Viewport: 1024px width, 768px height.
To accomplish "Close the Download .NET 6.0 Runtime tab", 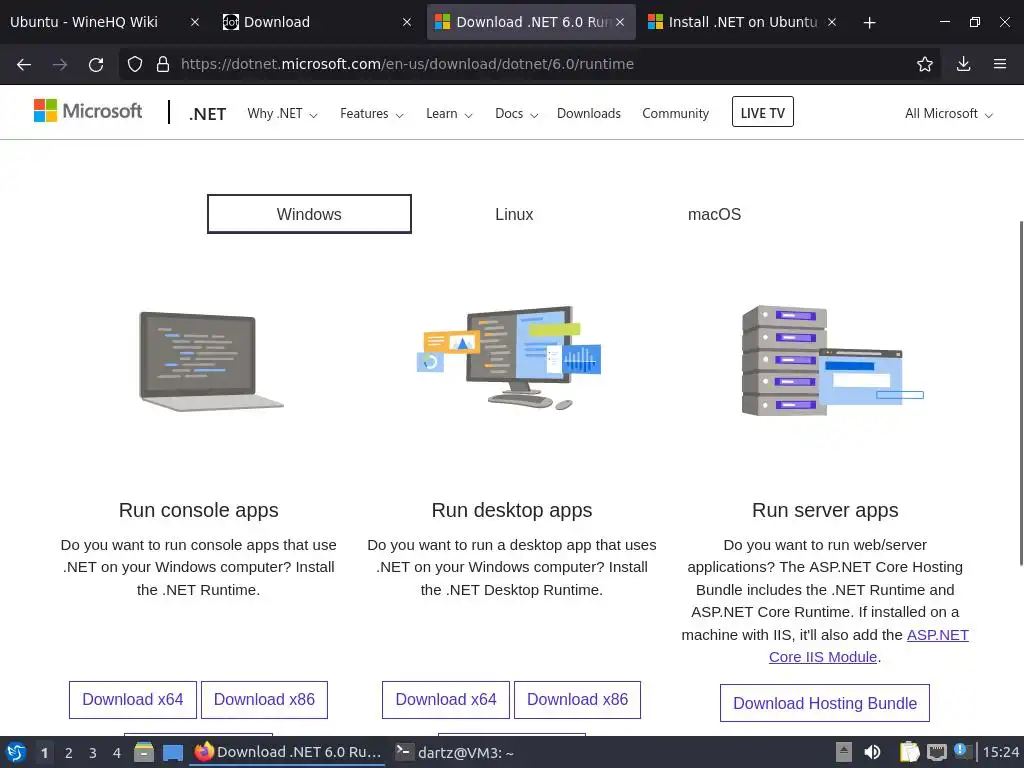I will [620, 22].
